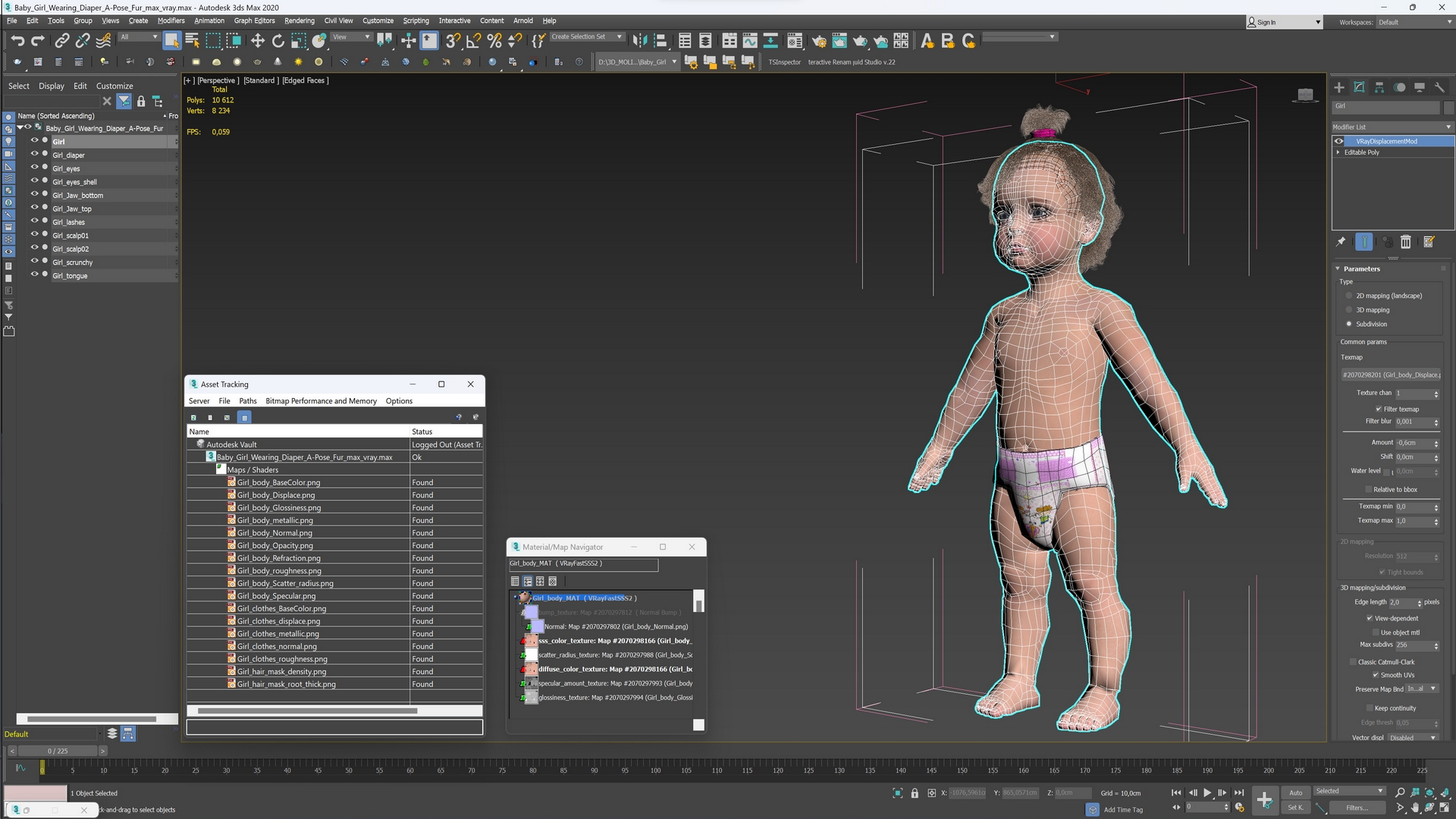Click the Undo arrow icon
The height and width of the screenshot is (819, 1456).
pos(17,41)
